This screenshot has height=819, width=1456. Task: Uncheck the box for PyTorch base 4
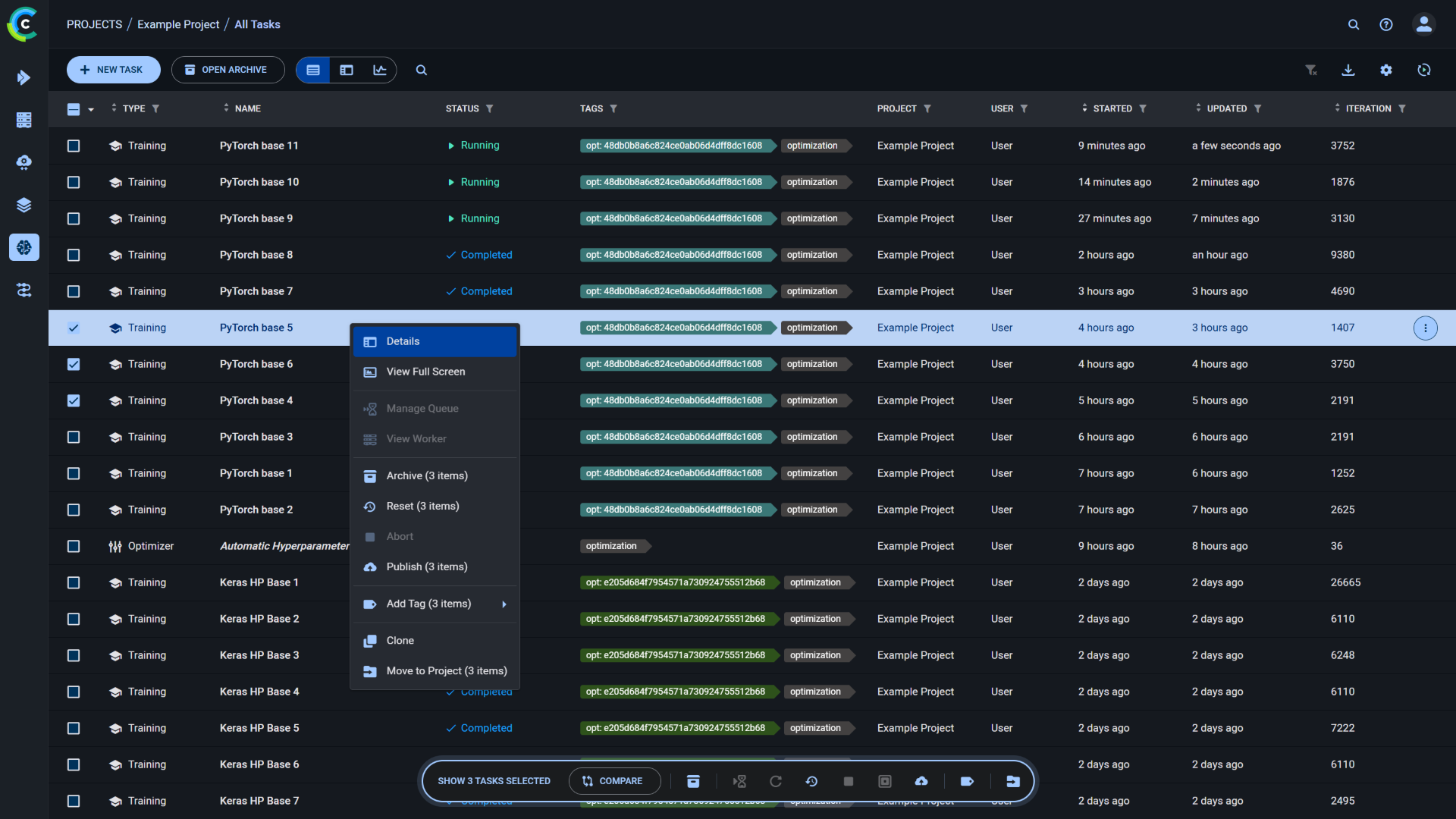pos(74,400)
